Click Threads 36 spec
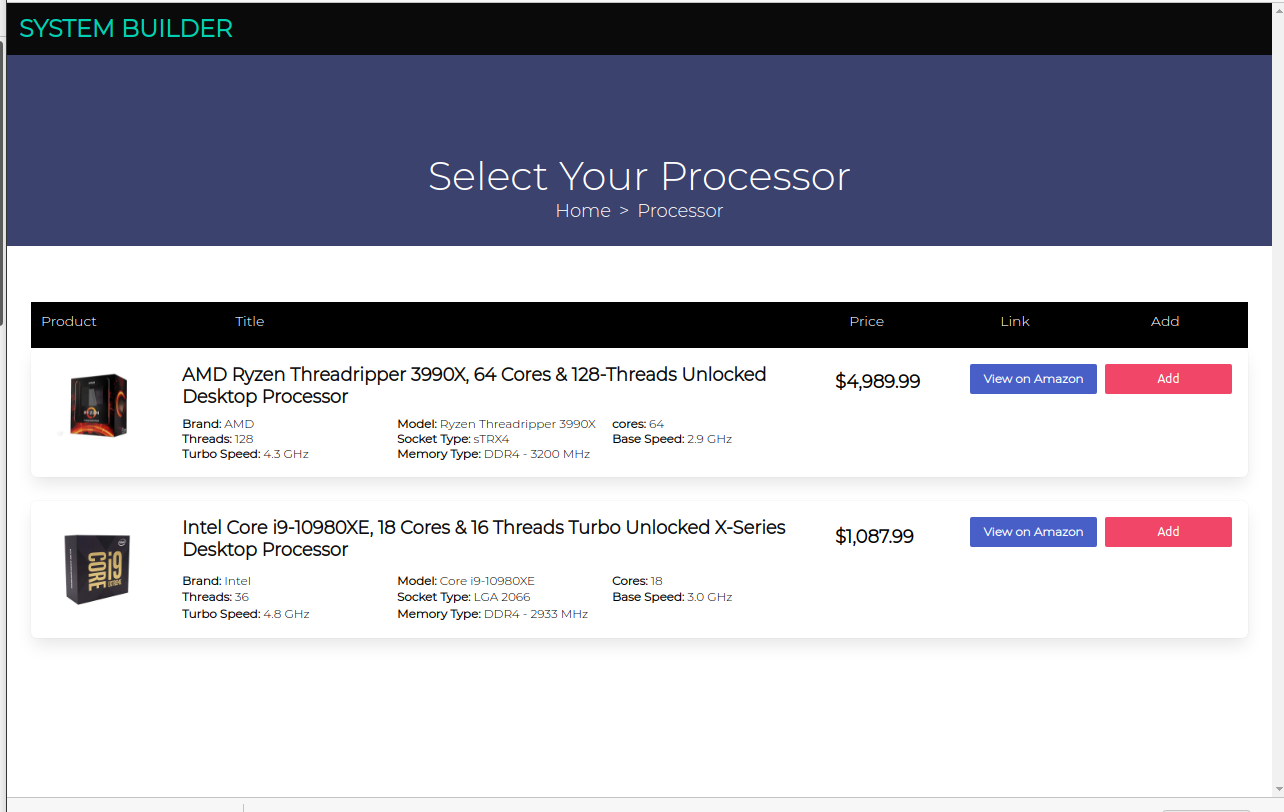The height and width of the screenshot is (812, 1284). tap(216, 597)
